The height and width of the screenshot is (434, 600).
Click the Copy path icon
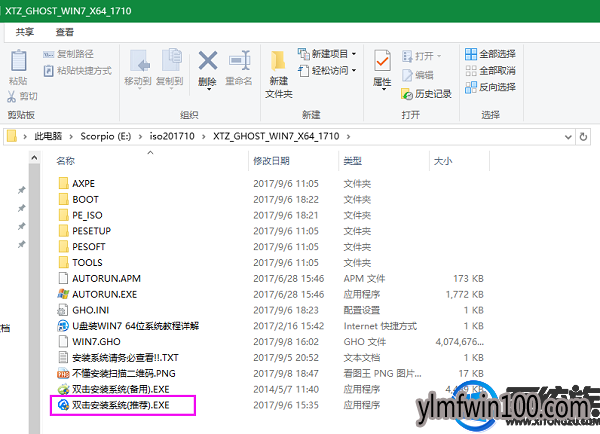[48, 54]
